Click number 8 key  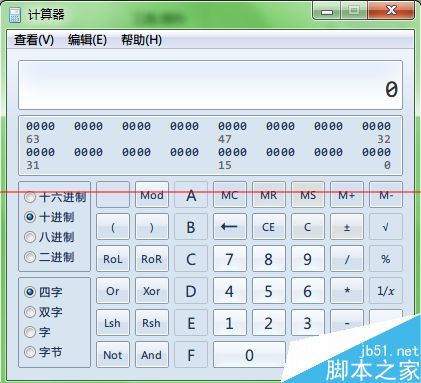pos(269,259)
